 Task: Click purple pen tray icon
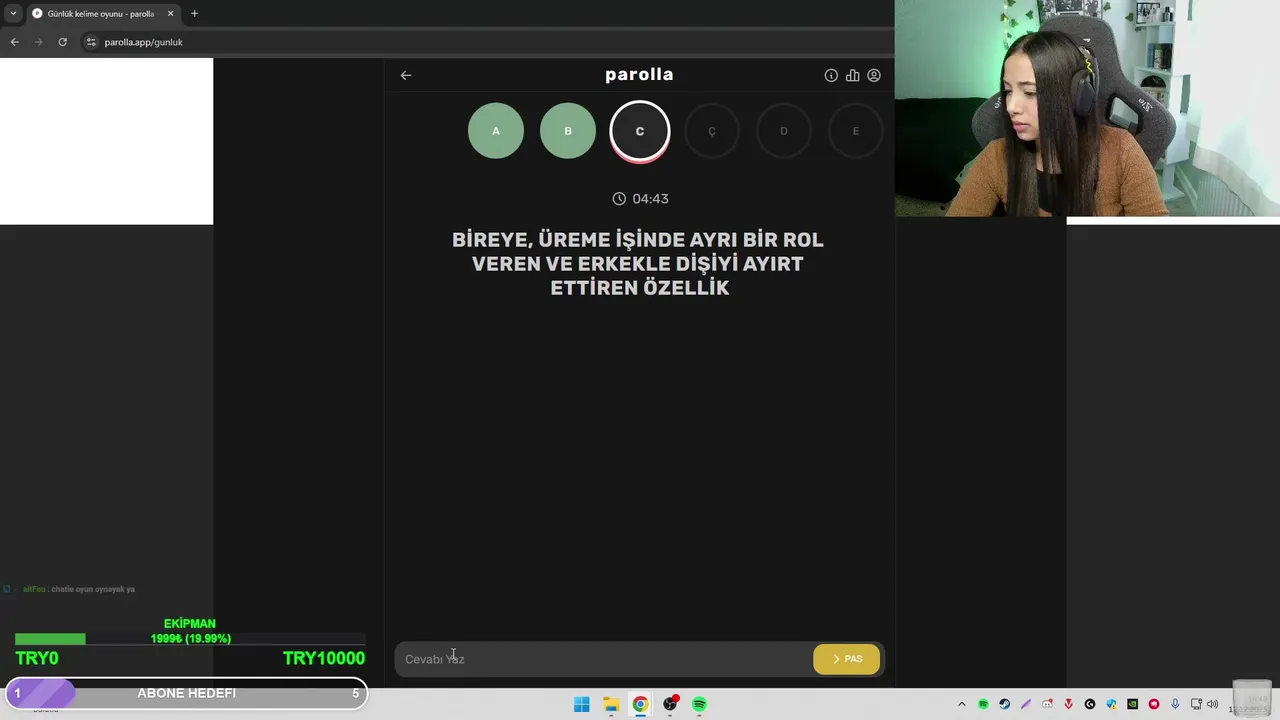pyautogui.click(x=1026, y=704)
